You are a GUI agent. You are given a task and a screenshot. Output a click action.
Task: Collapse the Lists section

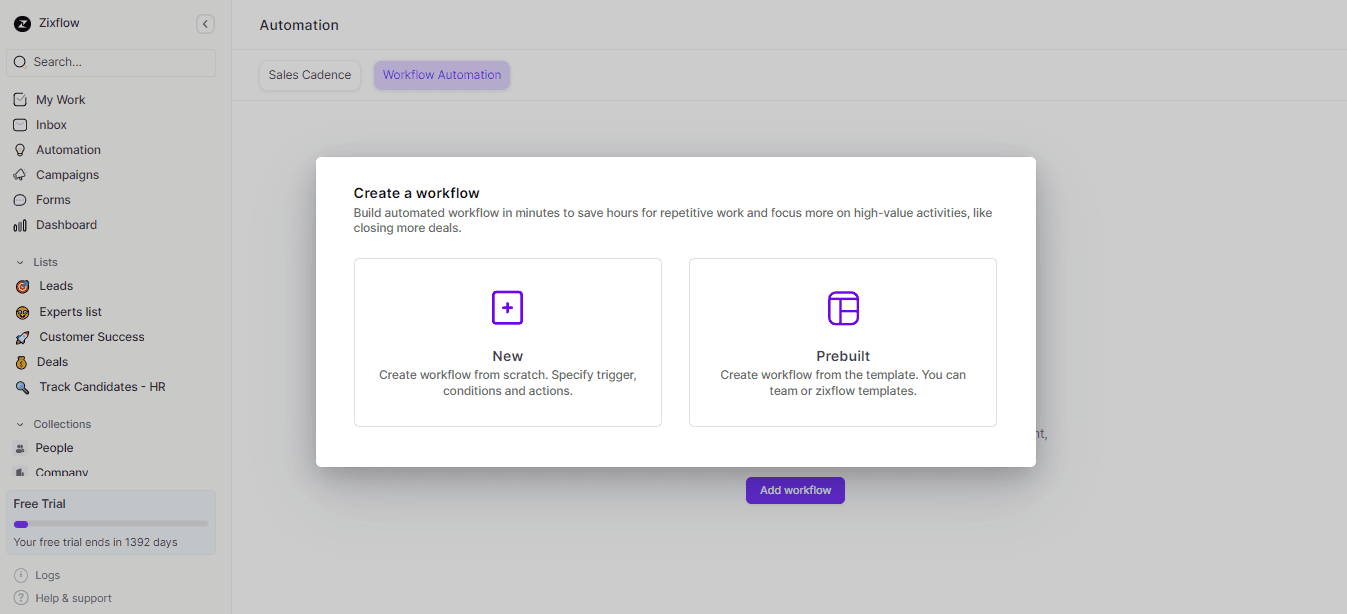(x=18, y=261)
